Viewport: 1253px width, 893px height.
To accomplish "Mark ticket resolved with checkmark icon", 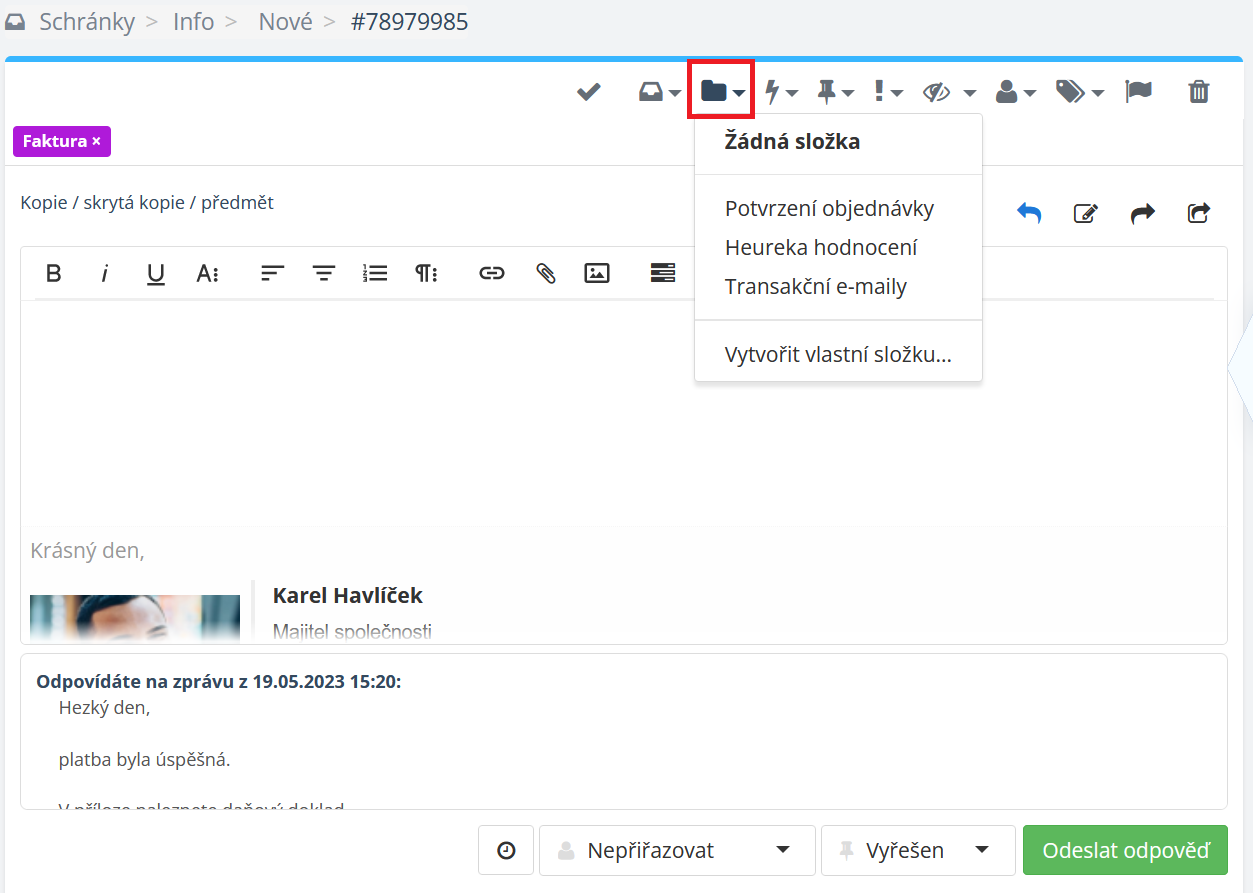I will 588,92.
